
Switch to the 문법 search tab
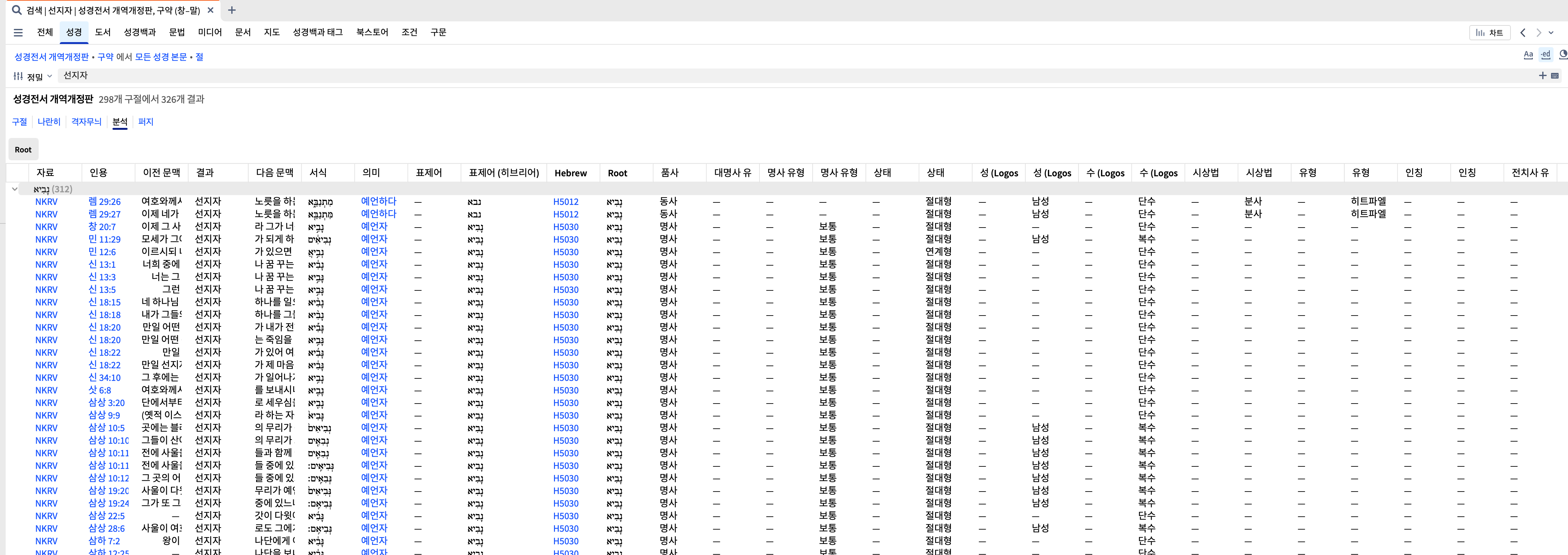(177, 32)
